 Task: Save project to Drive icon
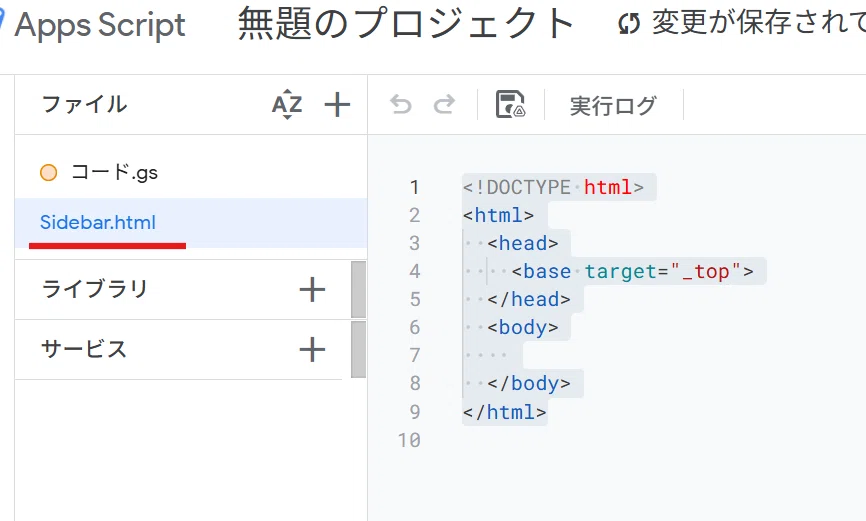point(510,104)
